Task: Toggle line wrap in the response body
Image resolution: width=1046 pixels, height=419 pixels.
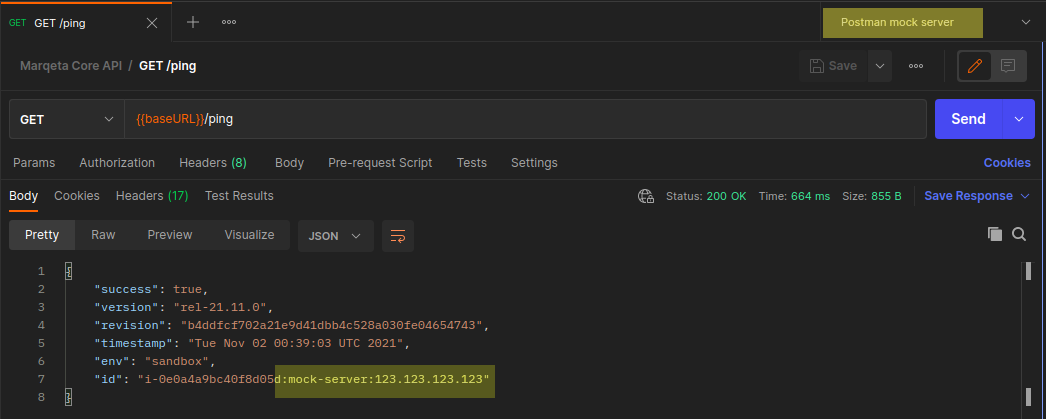Action: (398, 236)
